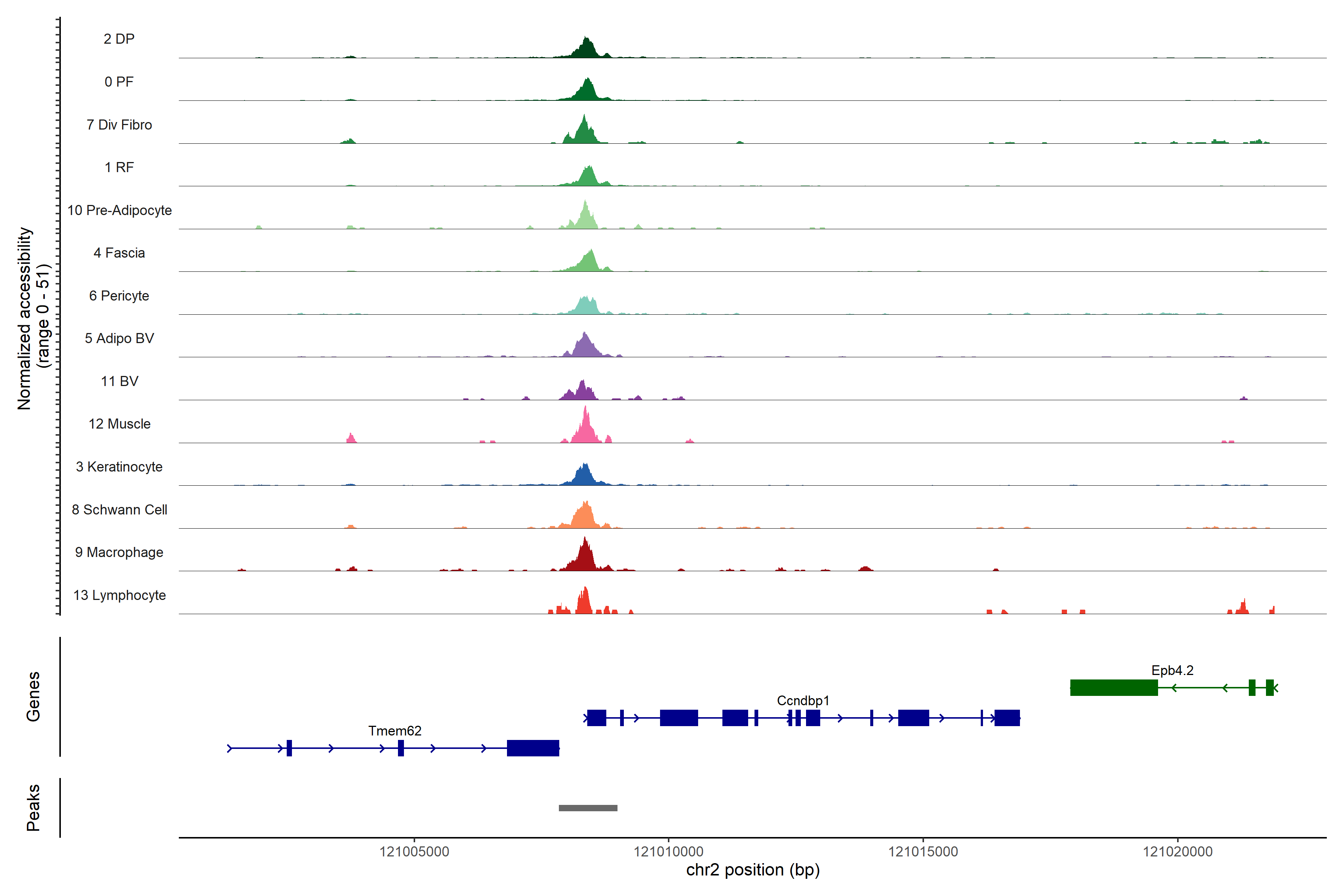Click the 121010000 axis tick label
The image size is (1344, 896).
click(x=668, y=852)
